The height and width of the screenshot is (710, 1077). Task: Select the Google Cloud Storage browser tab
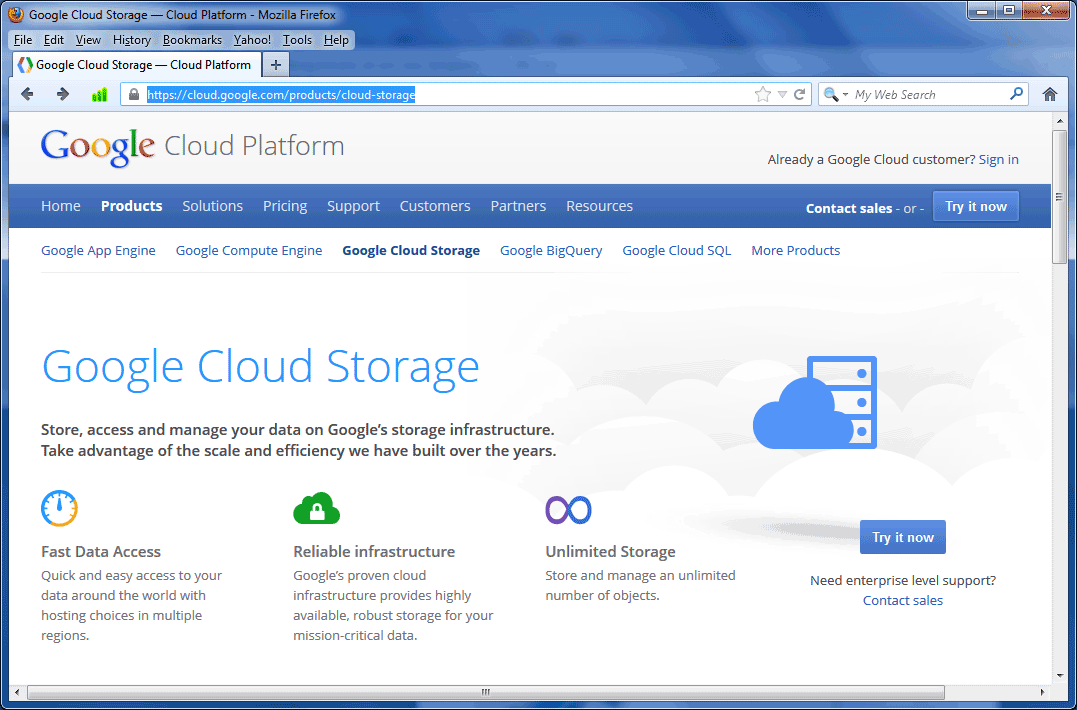tap(137, 65)
